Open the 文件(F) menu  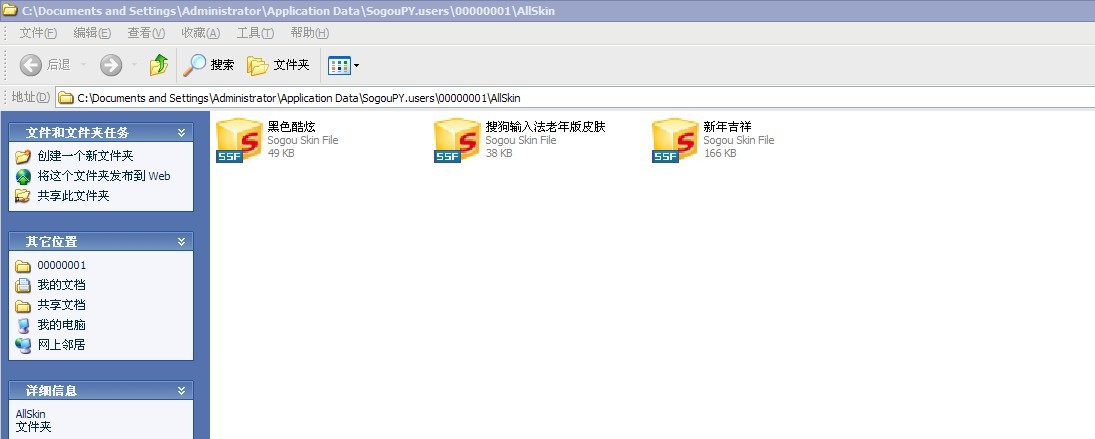click(x=38, y=33)
